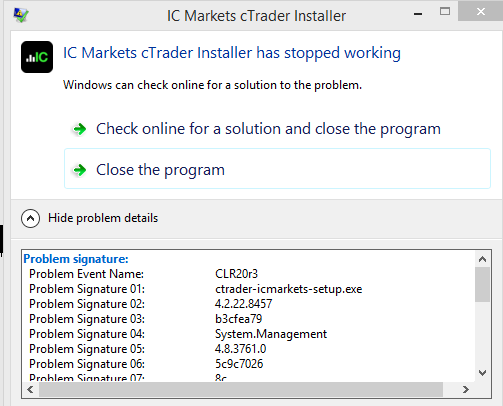The height and width of the screenshot is (406, 503).
Task: Click the details pane scroll up arrow
Action: coord(482,259)
